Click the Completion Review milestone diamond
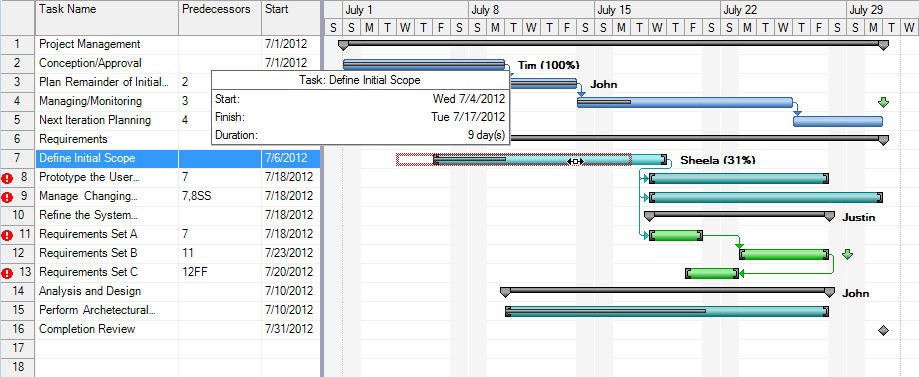 [883, 331]
